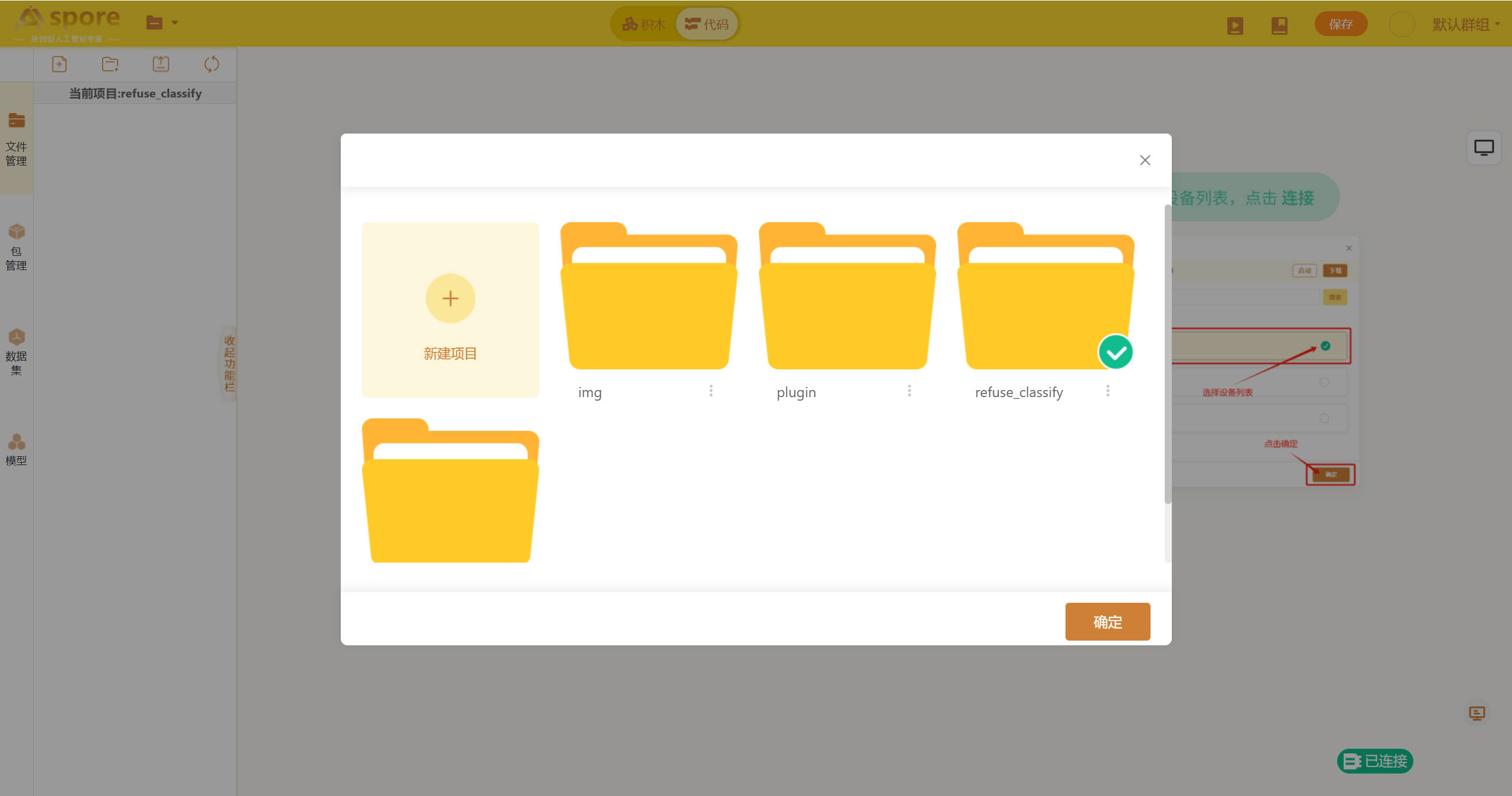Image resolution: width=1512 pixels, height=796 pixels.
Task: Open the project folder dropdown near logo
Action: [161, 23]
